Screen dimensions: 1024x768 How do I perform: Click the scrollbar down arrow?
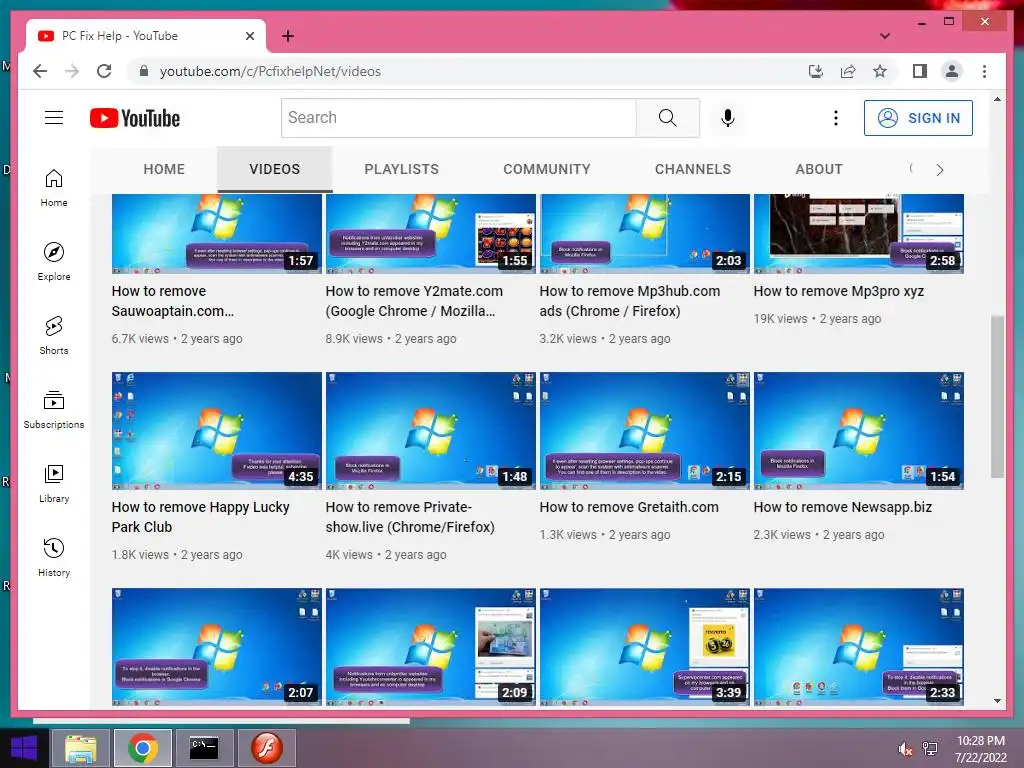point(997,701)
